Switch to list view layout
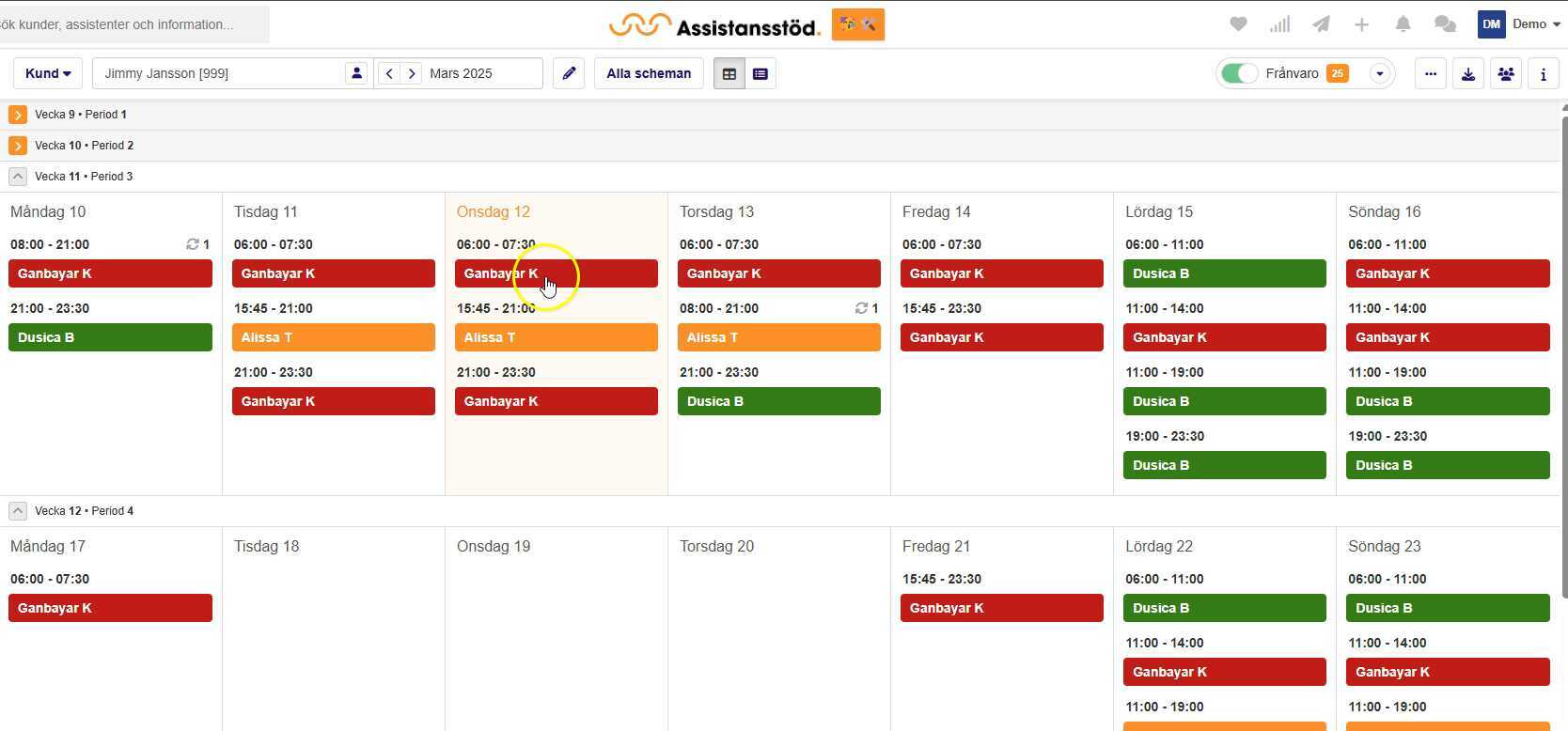The width and height of the screenshot is (1568, 731). point(760,73)
